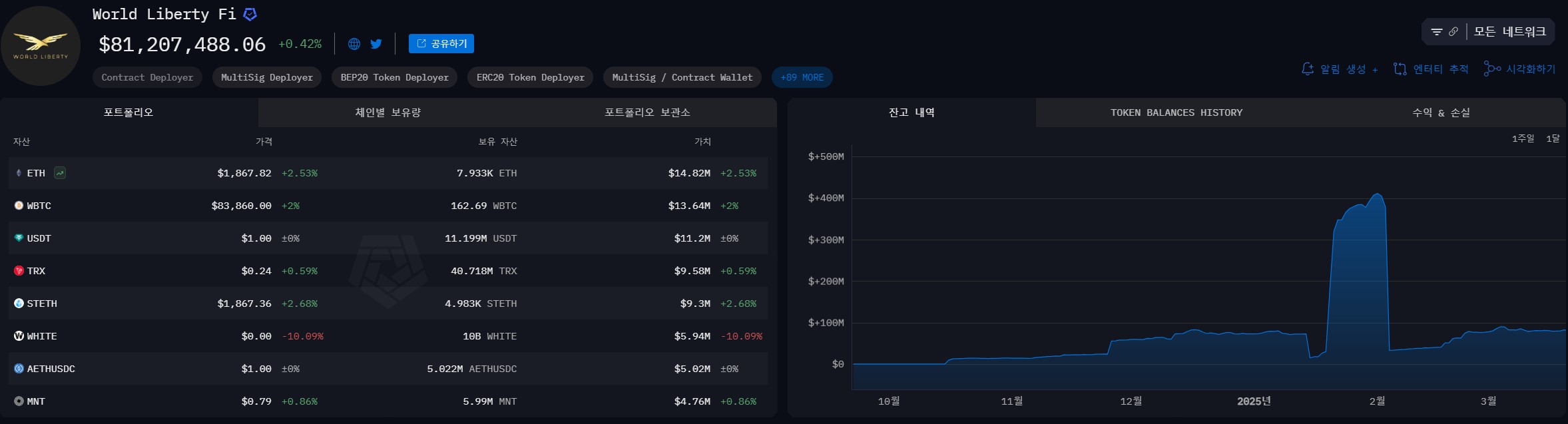Click the TRX token icon
The height and width of the screenshot is (424, 1568).
[19, 271]
